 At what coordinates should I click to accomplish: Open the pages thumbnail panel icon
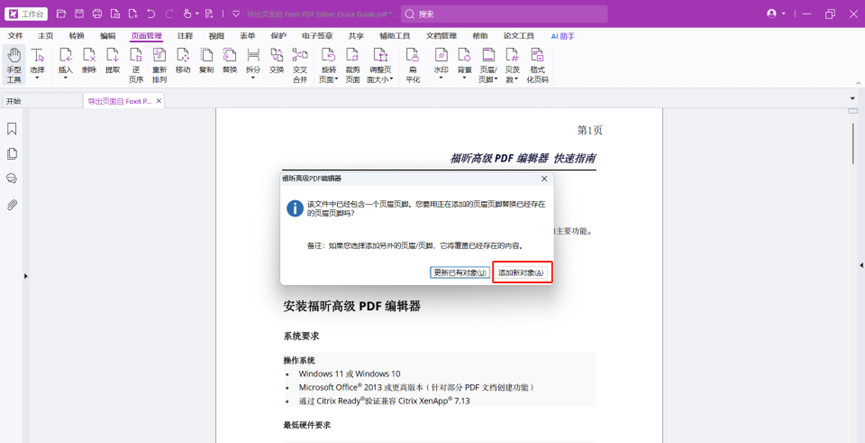pos(12,154)
